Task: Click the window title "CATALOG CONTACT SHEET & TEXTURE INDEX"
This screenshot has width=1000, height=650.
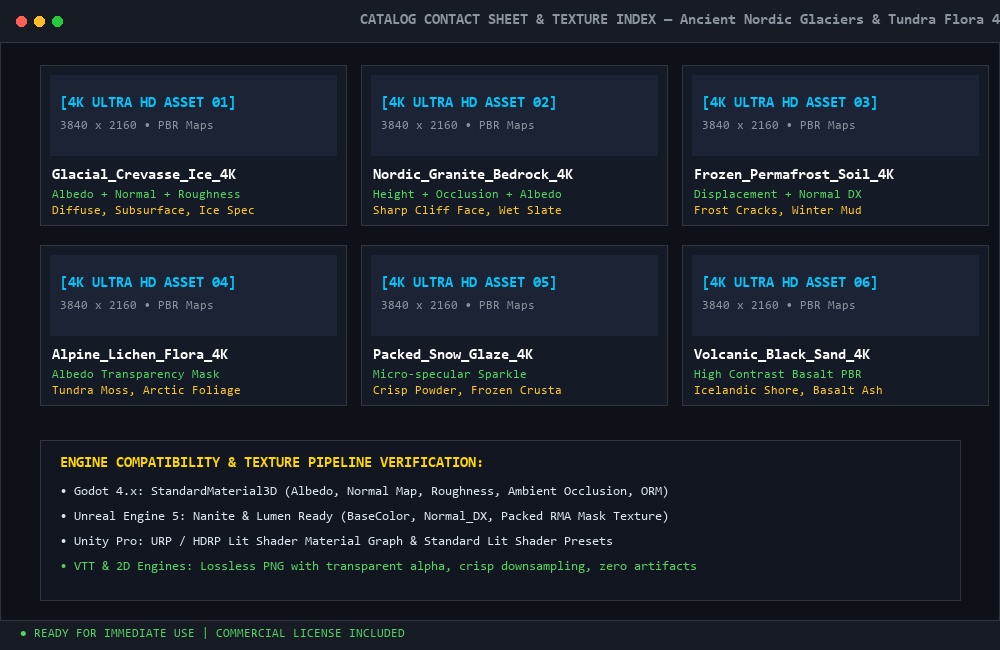Action: click(508, 20)
